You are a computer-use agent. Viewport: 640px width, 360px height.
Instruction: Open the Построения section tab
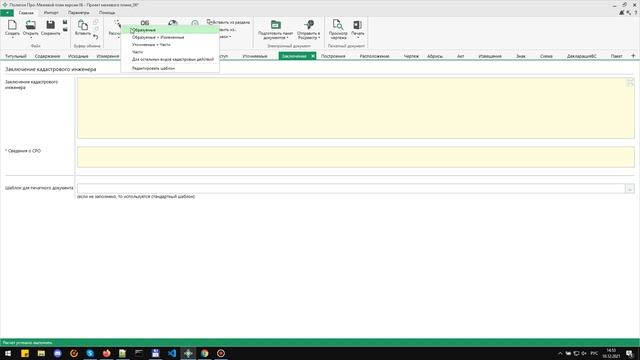pos(333,56)
